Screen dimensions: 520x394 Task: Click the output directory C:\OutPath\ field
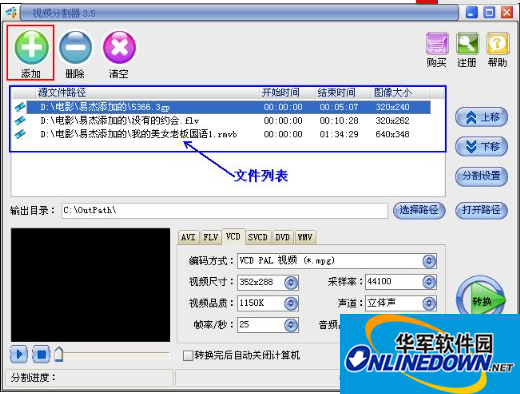(x=225, y=211)
